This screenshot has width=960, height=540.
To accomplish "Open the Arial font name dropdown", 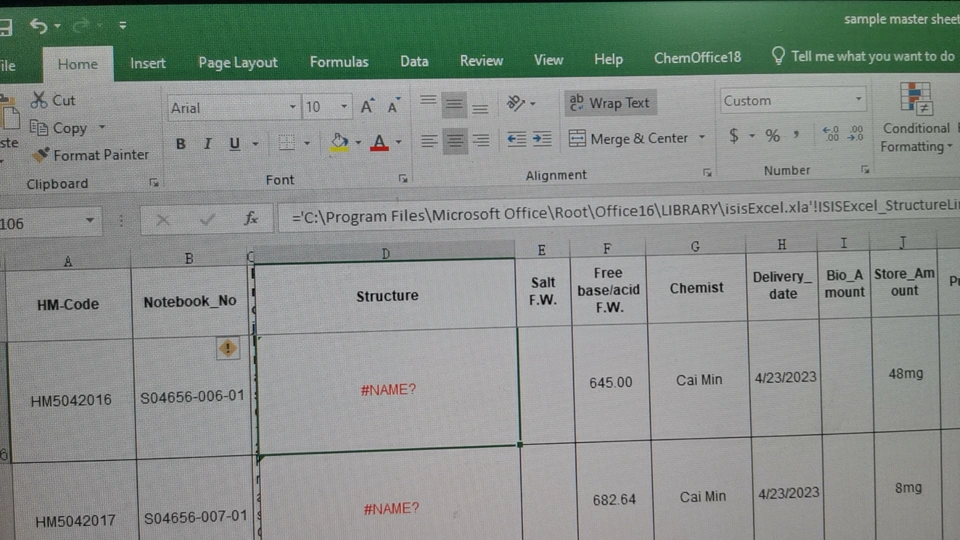I will click(293, 107).
